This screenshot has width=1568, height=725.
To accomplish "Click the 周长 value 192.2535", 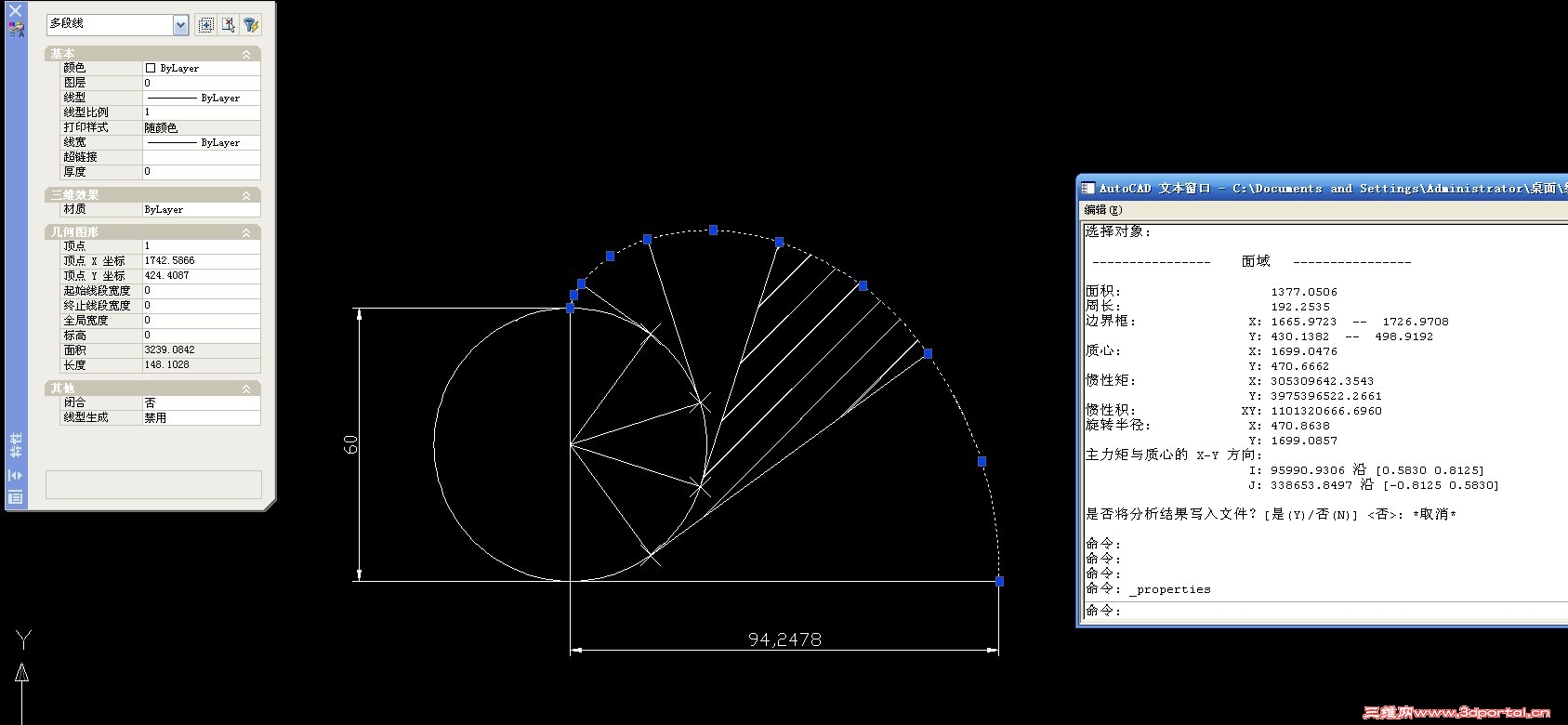I will click(1300, 307).
